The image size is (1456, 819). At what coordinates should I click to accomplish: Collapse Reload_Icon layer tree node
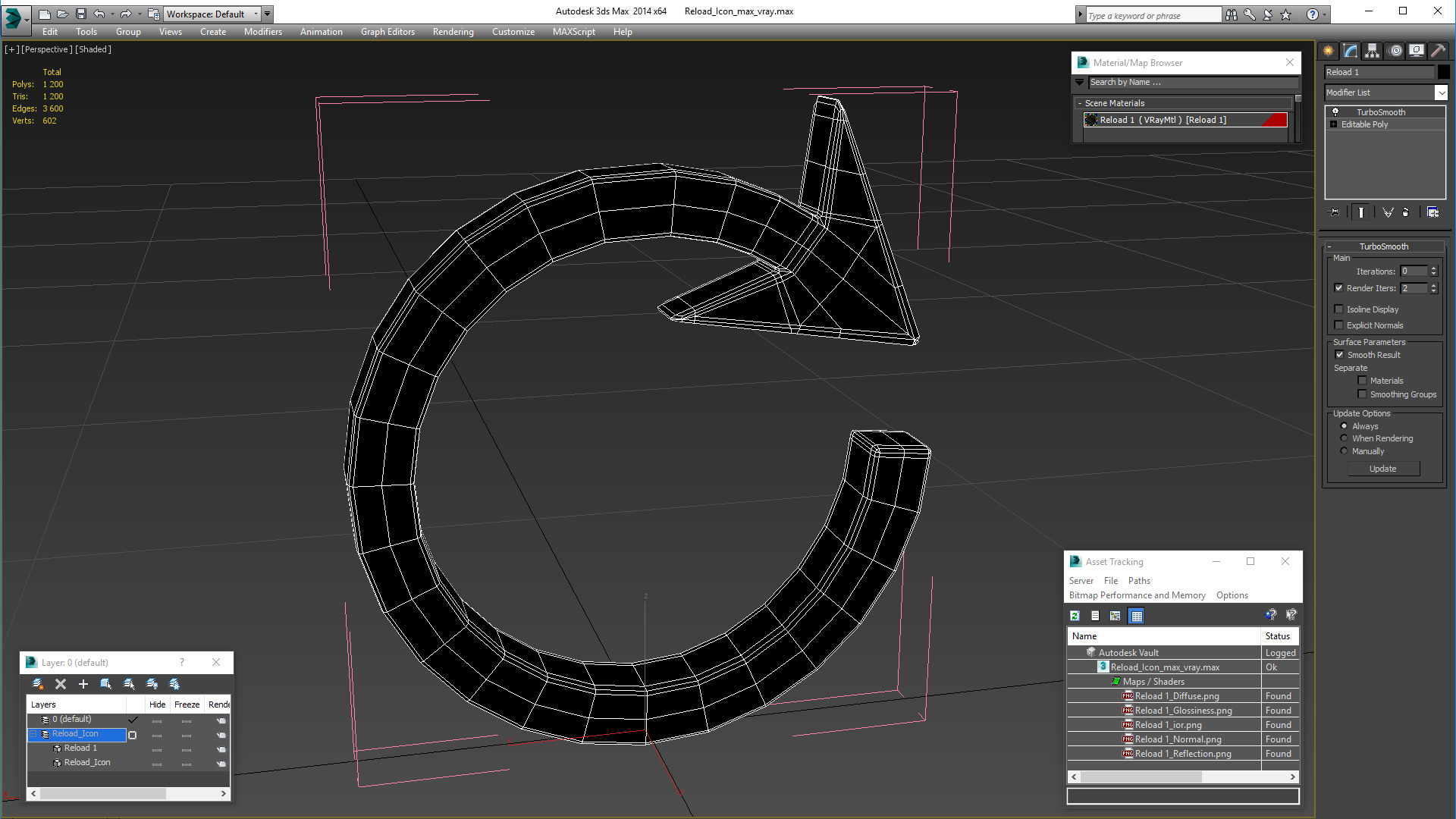pyautogui.click(x=33, y=734)
